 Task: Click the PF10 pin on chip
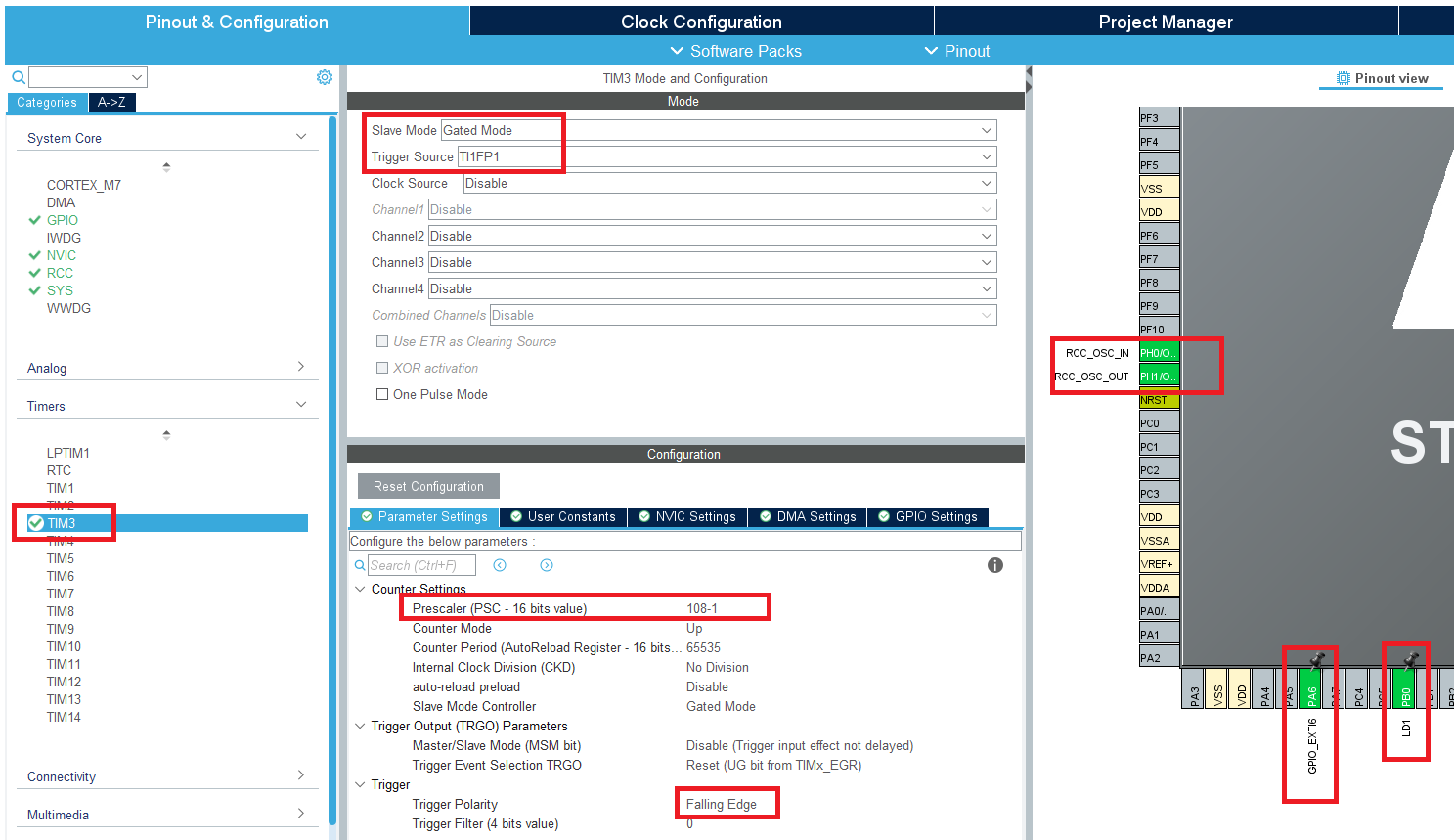pyautogui.click(x=1159, y=330)
